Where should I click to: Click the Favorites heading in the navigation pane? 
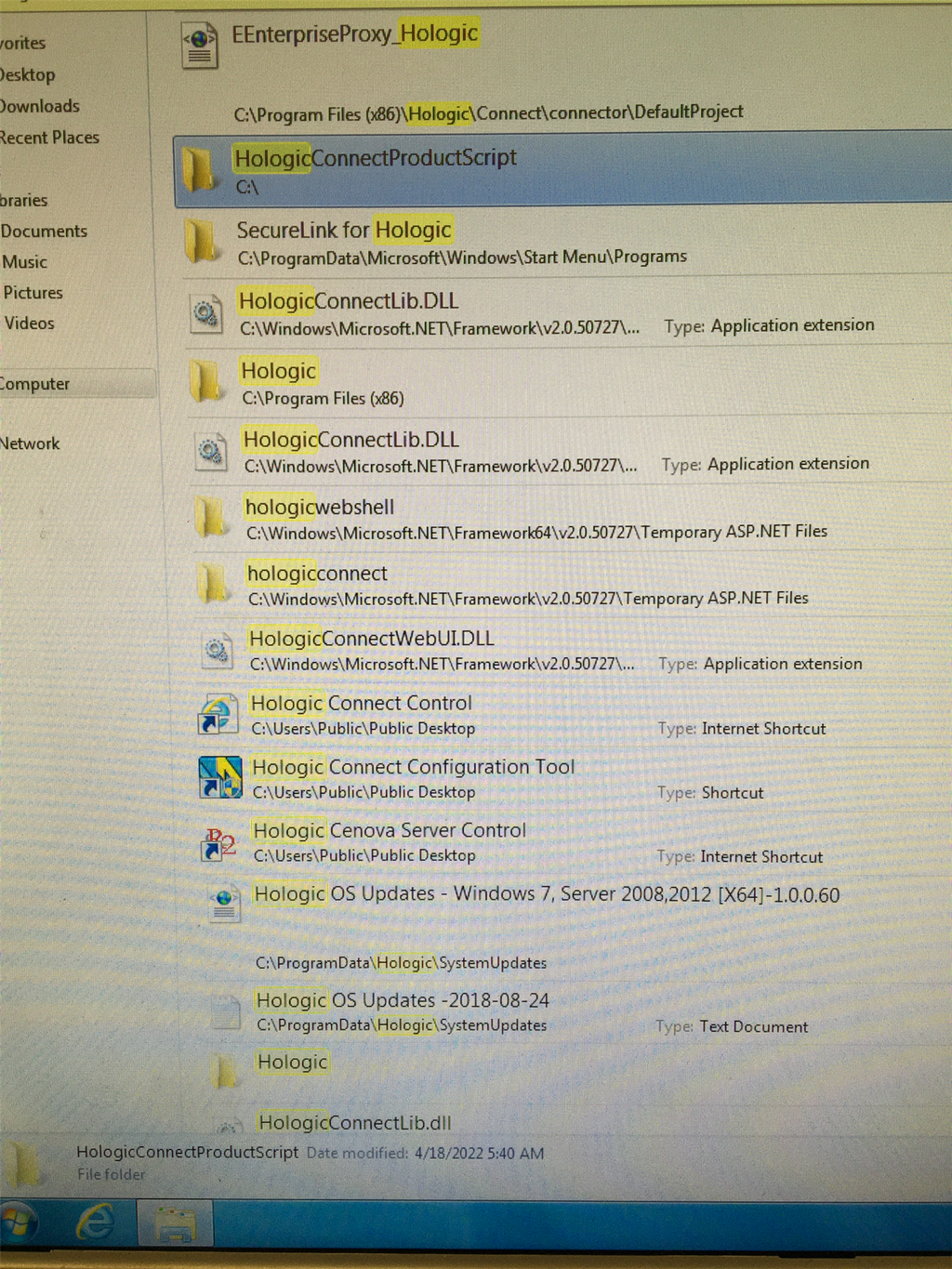23,43
